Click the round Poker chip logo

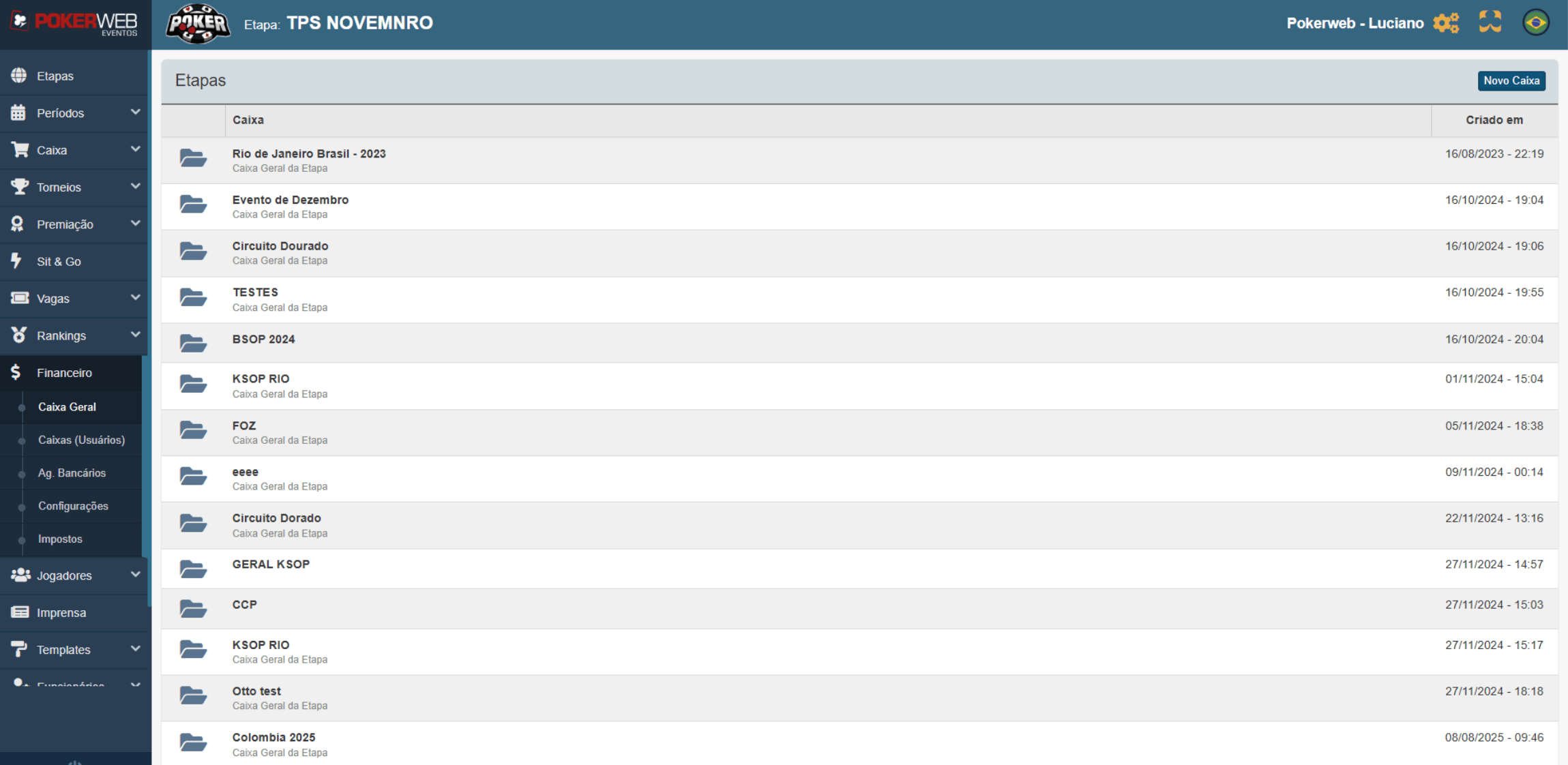(x=198, y=24)
